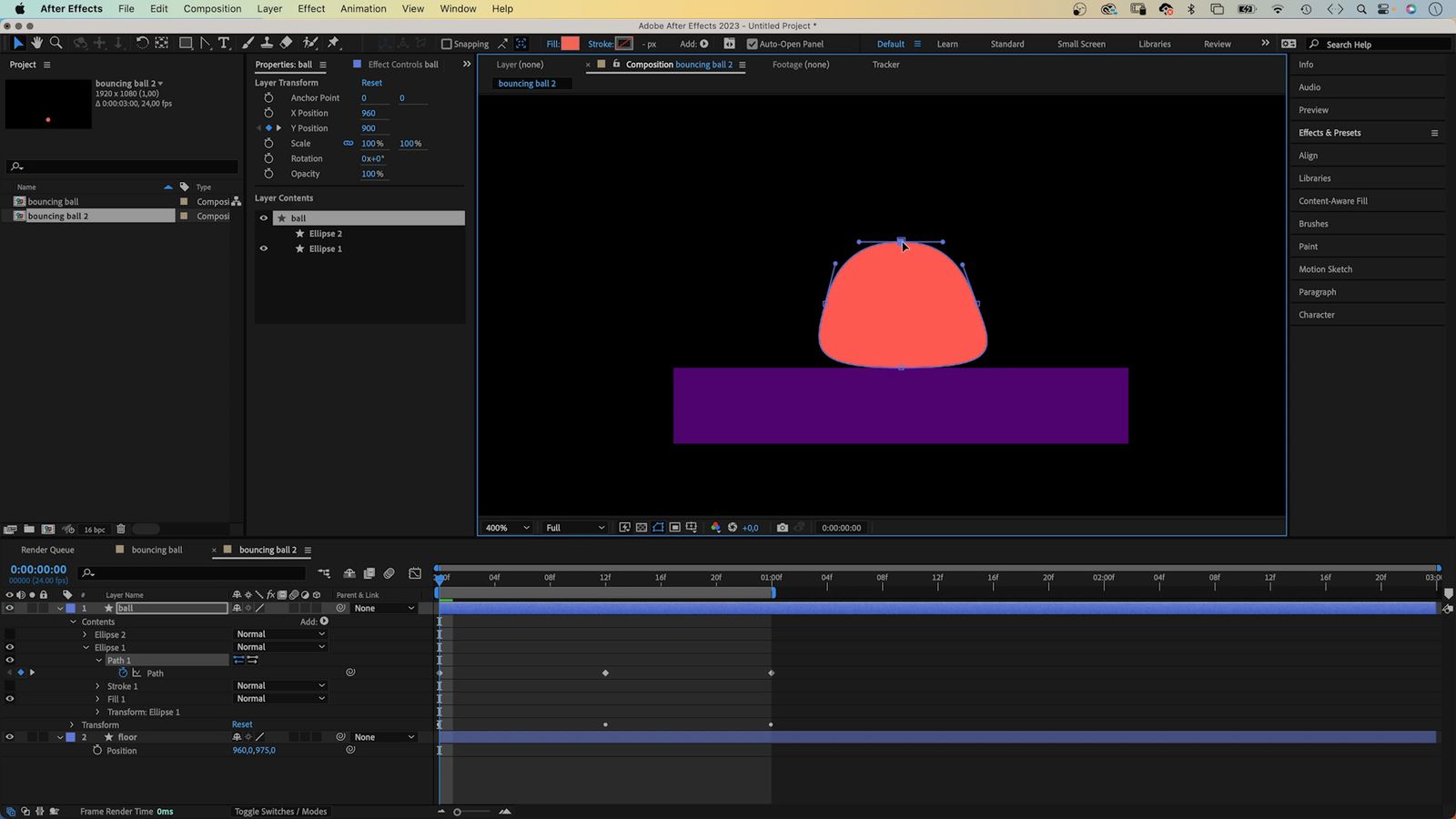Toggle visibility of the floor layer
The width and height of the screenshot is (1456, 819).
point(10,737)
